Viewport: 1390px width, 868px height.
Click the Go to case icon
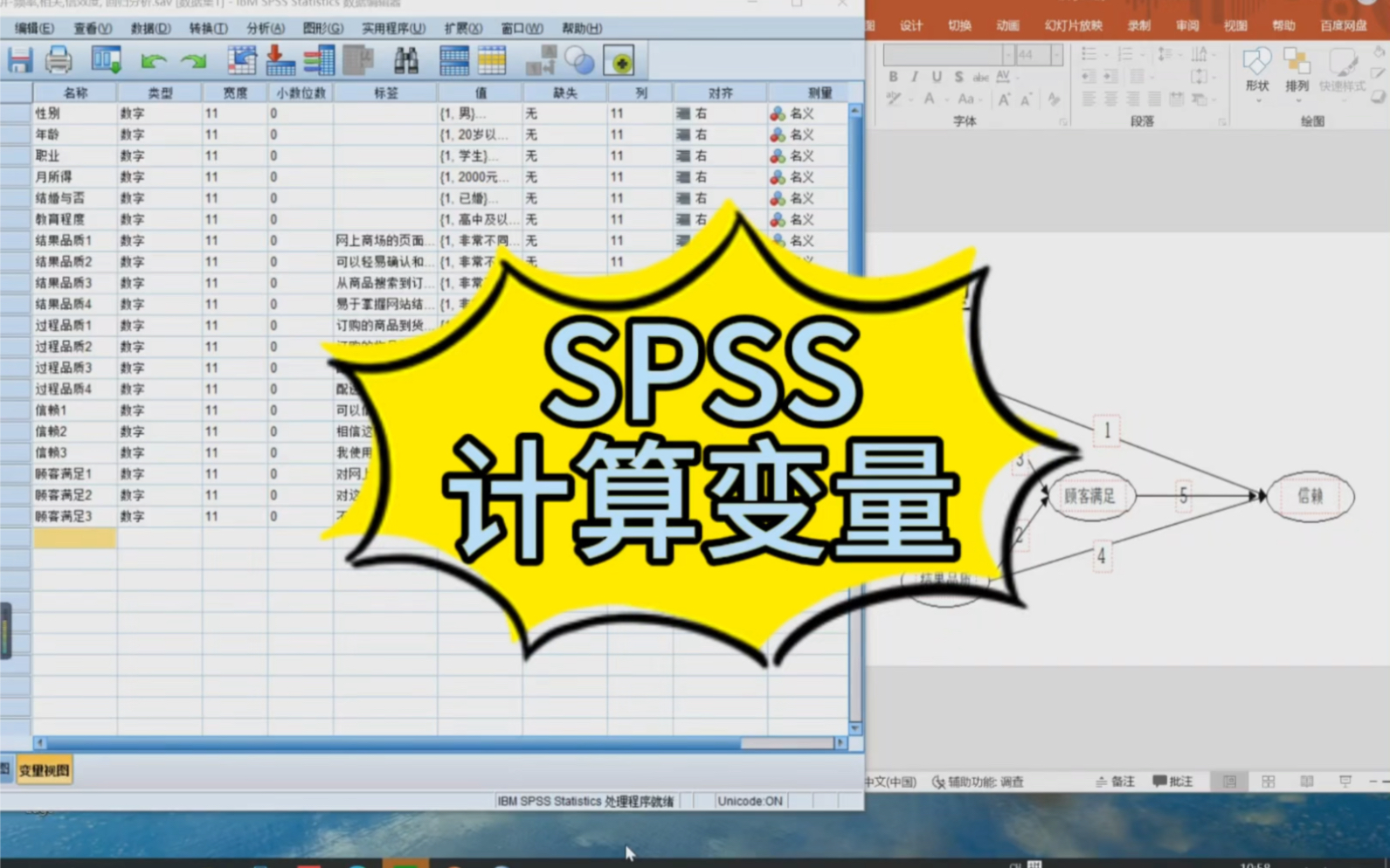(x=241, y=60)
